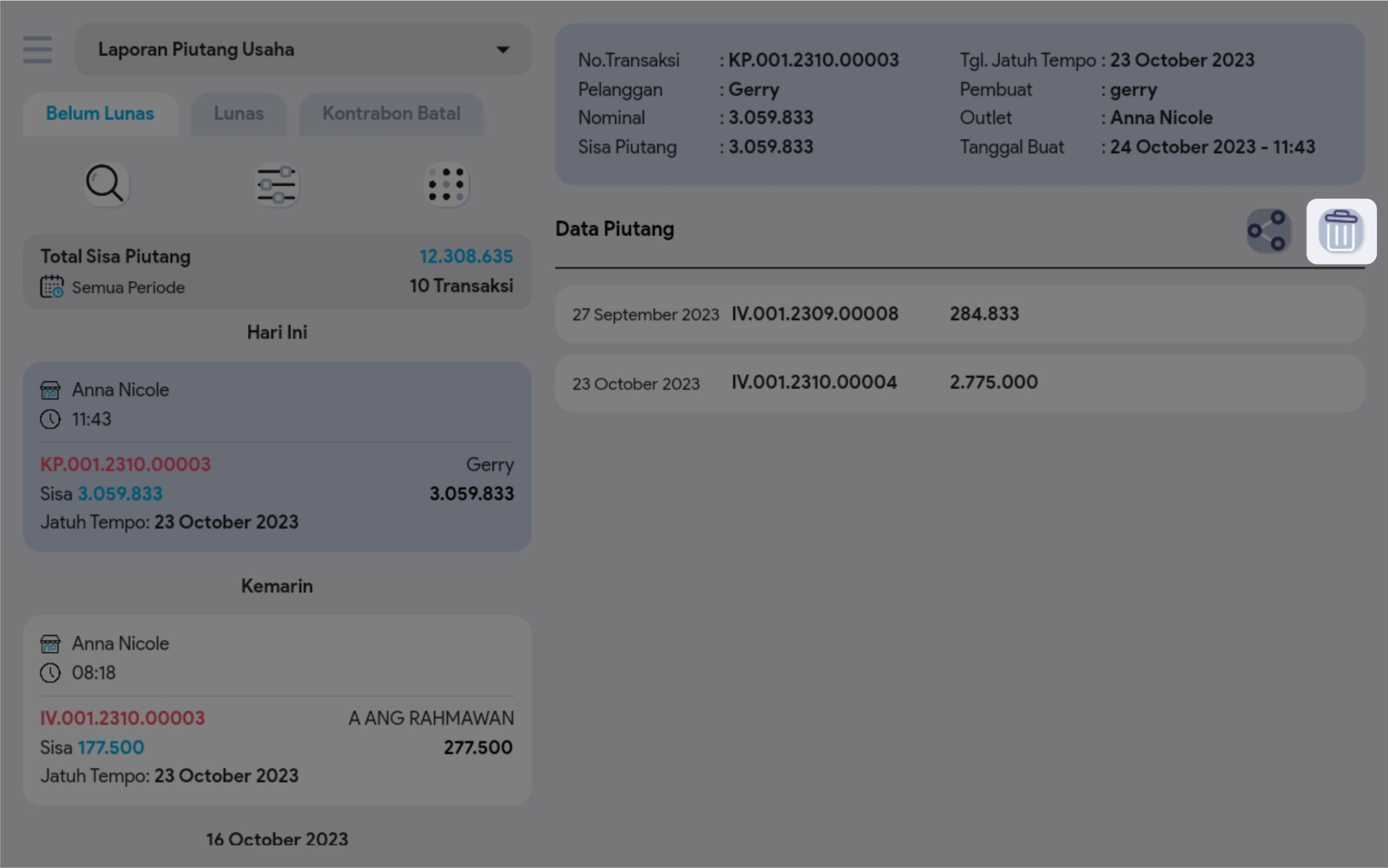Switch to Kontrabon Batal tab
Screen dimensions: 1388x868
tap(391, 114)
